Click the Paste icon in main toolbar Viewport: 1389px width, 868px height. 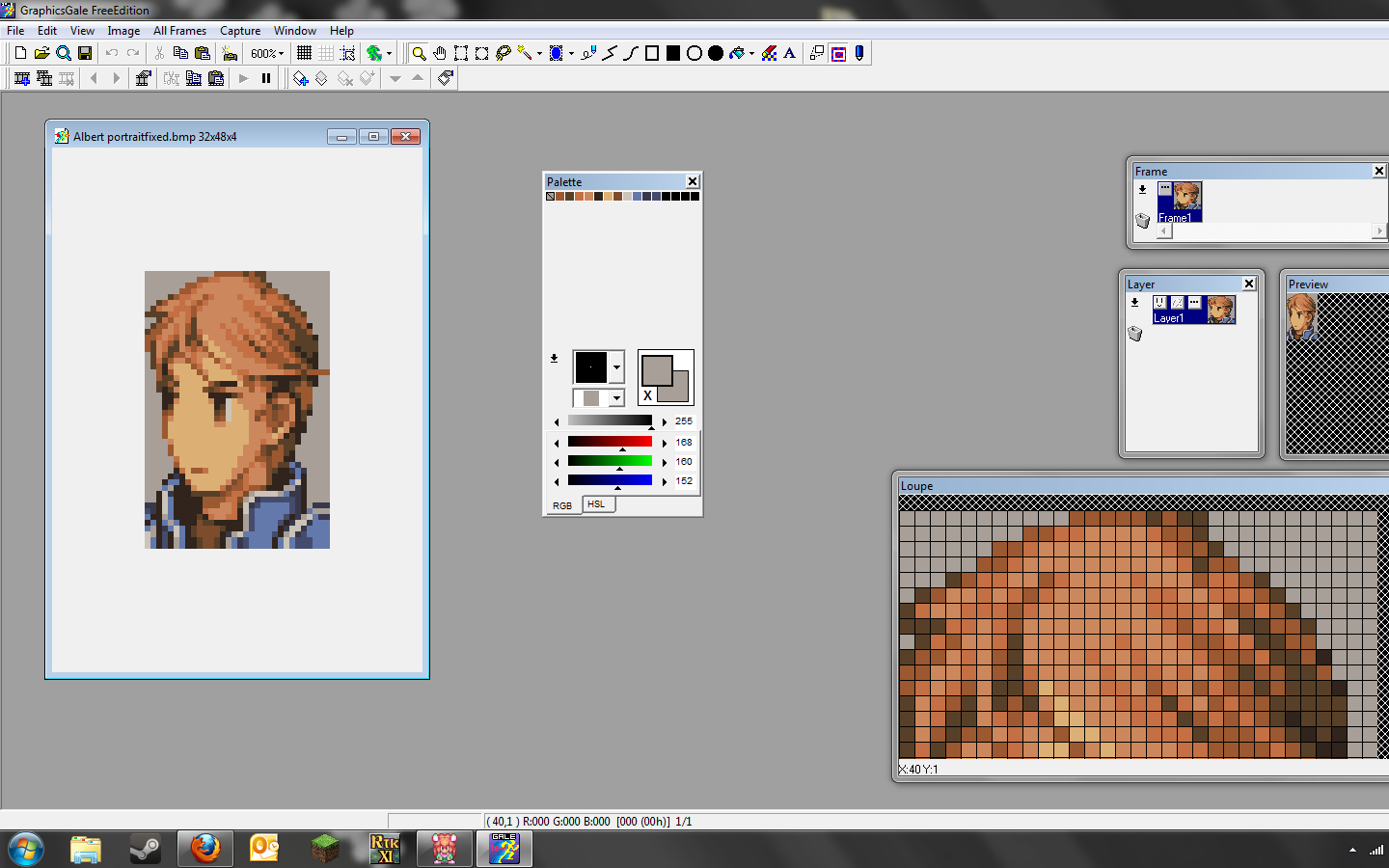point(203,53)
